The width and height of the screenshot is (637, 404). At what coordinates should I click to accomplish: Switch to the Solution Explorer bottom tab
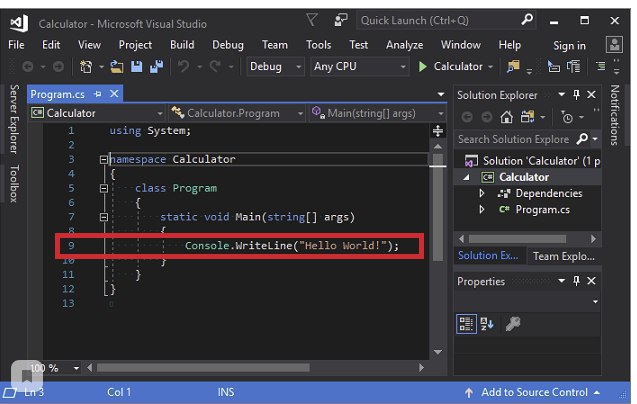tap(488, 256)
